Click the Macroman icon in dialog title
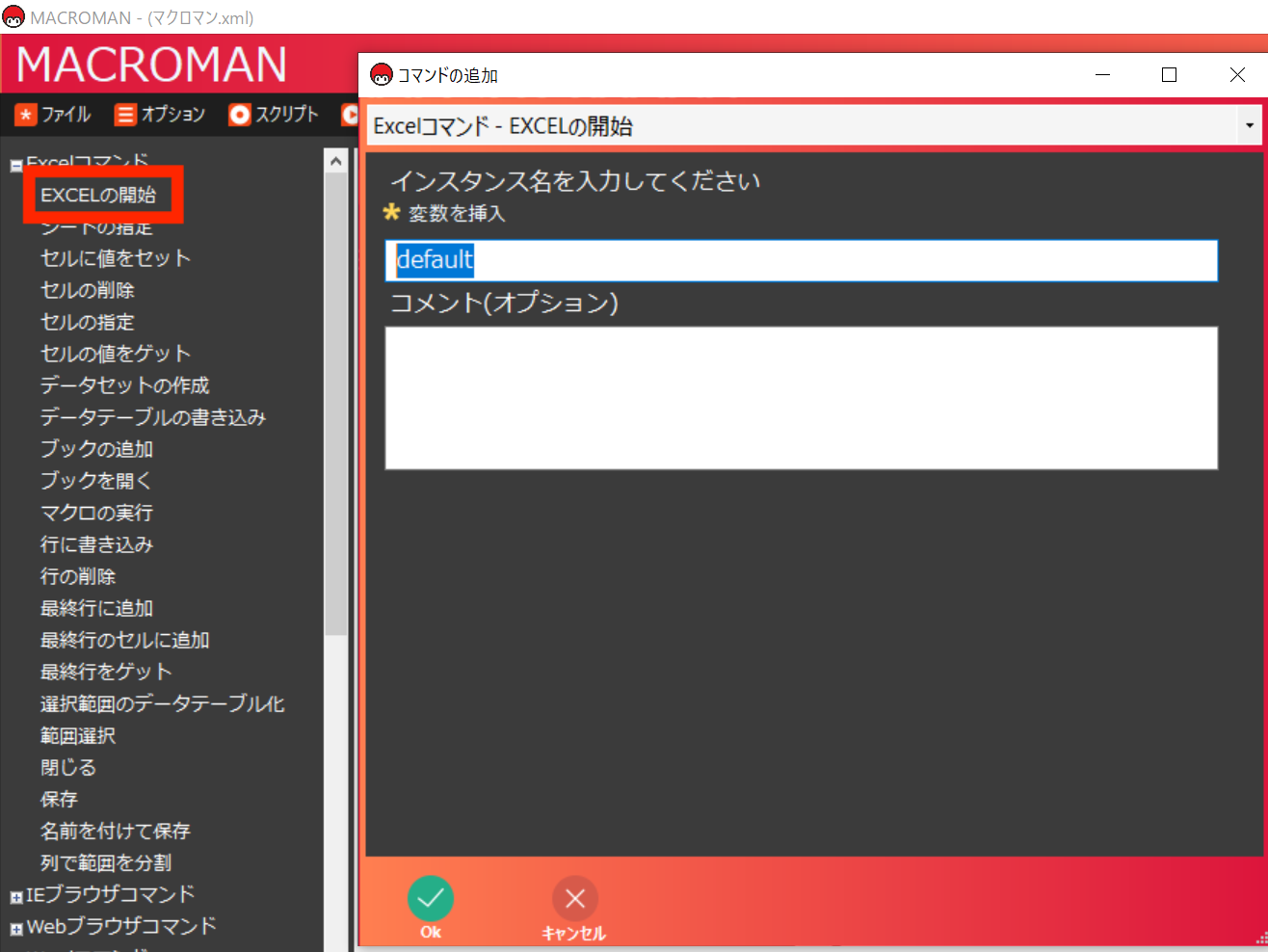 pos(382,75)
